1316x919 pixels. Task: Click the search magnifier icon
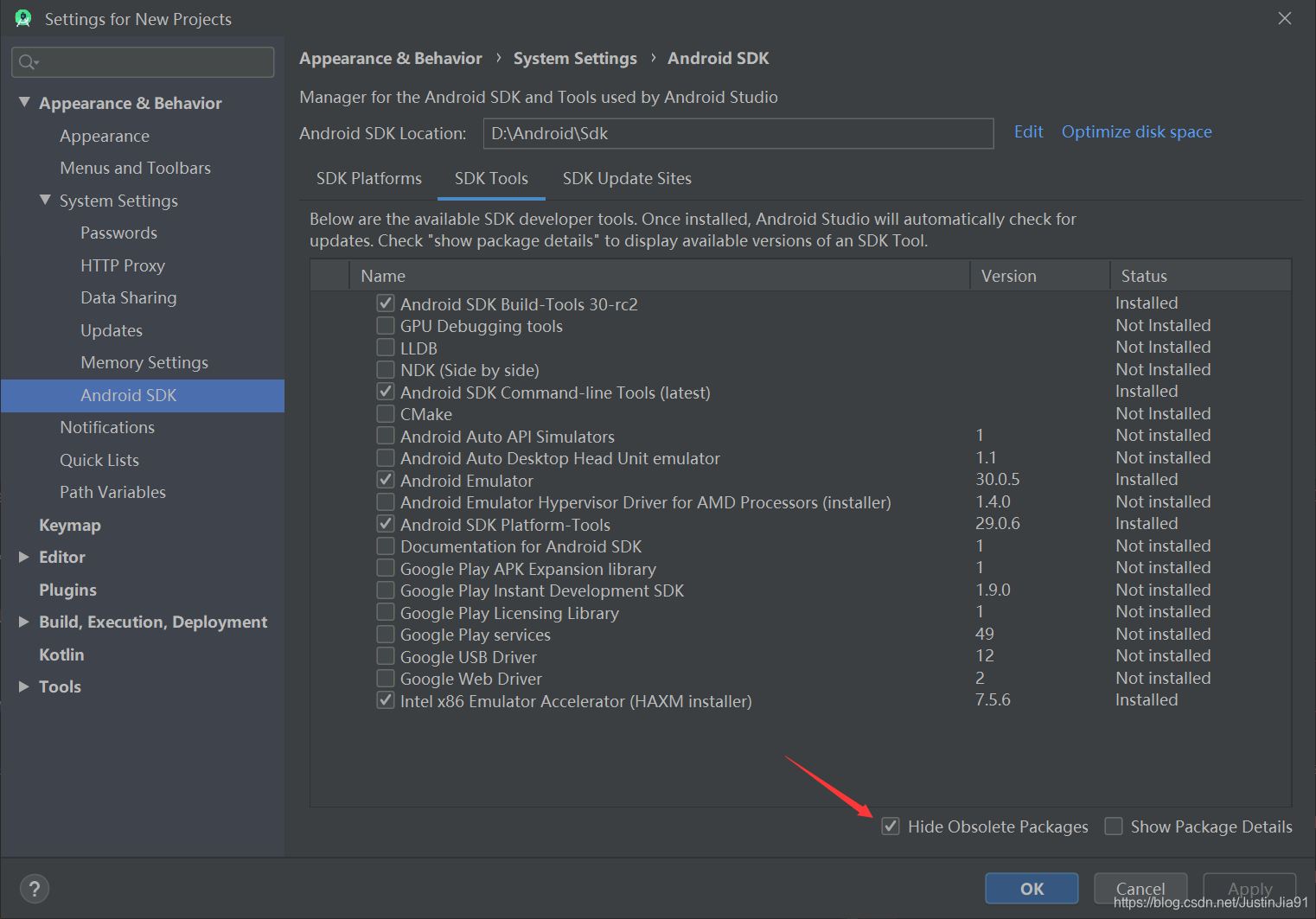click(x=28, y=62)
